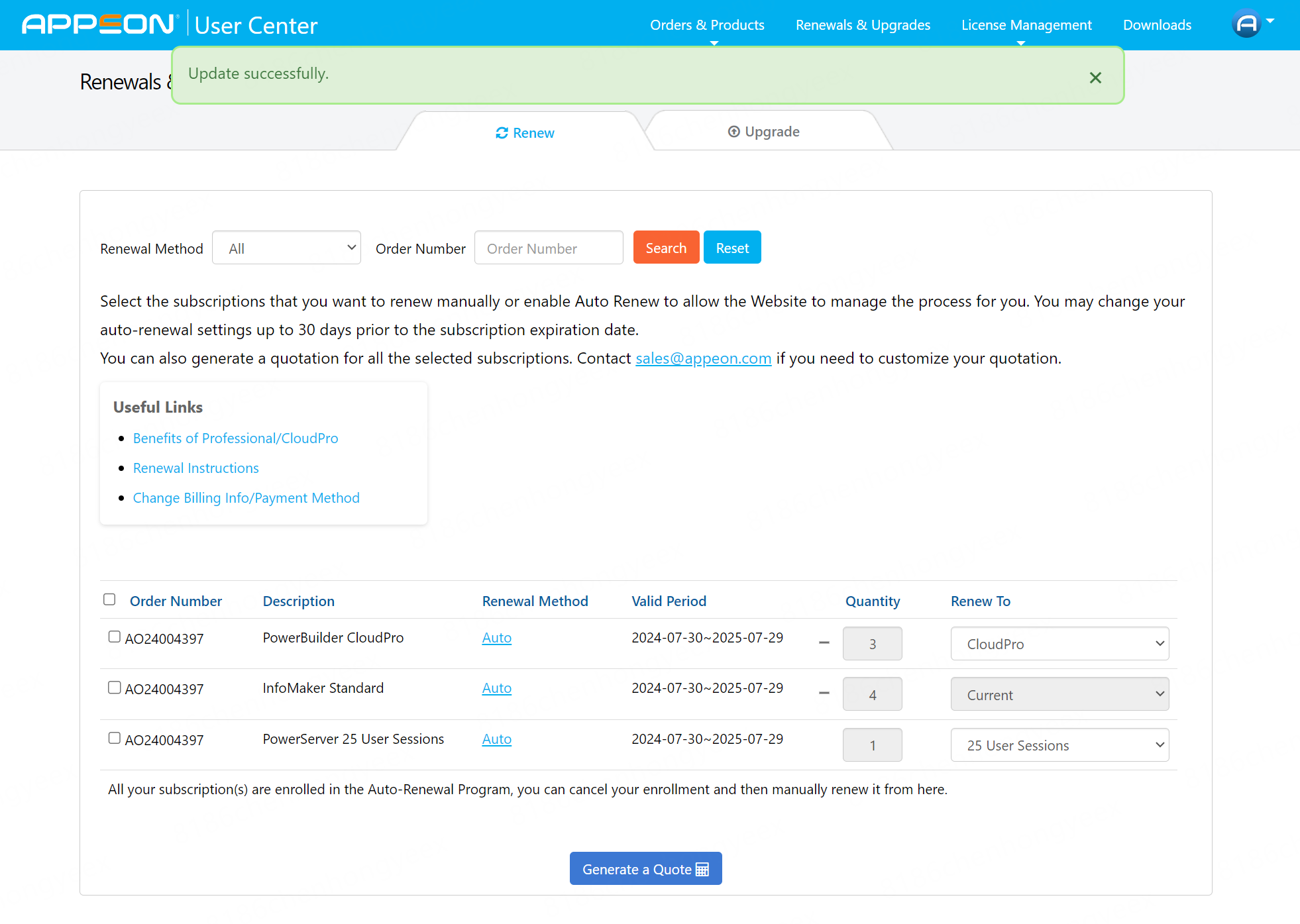The width and height of the screenshot is (1300, 924).
Task: Open the Renewal Method All dropdown
Action: (286, 248)
